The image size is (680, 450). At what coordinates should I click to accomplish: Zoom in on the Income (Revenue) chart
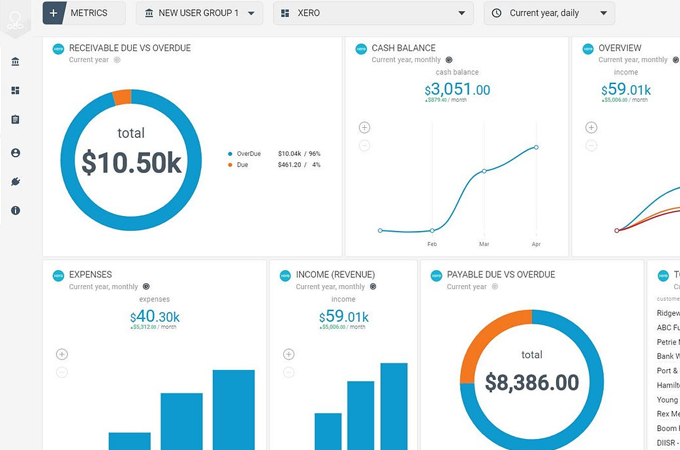(289, 354)
